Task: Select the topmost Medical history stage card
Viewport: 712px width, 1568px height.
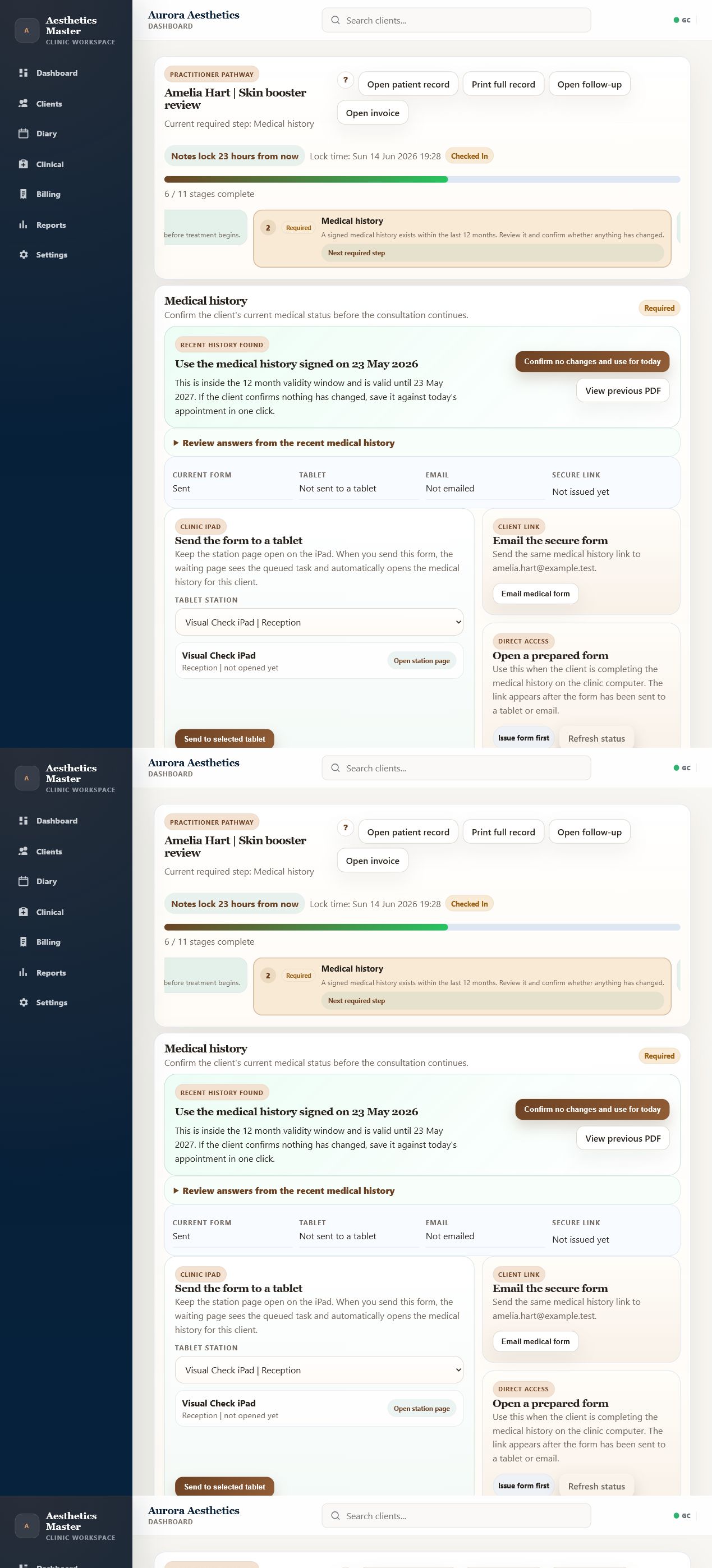Action: [462, 238]
